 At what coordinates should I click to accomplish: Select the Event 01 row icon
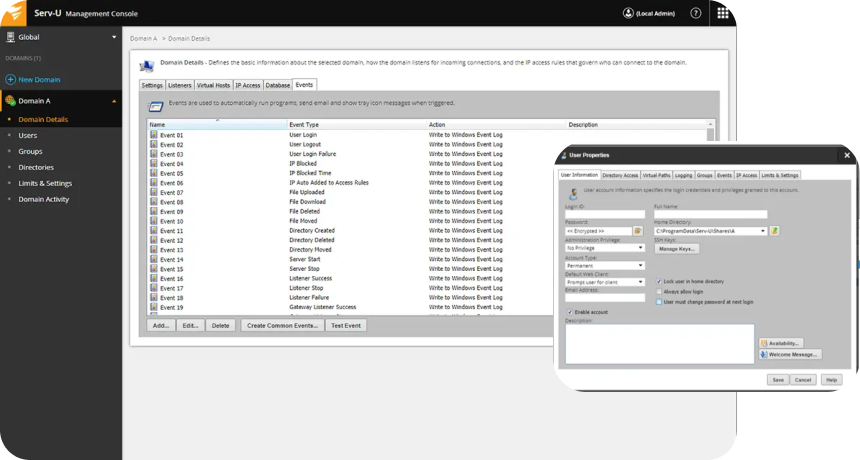[154, 135]
